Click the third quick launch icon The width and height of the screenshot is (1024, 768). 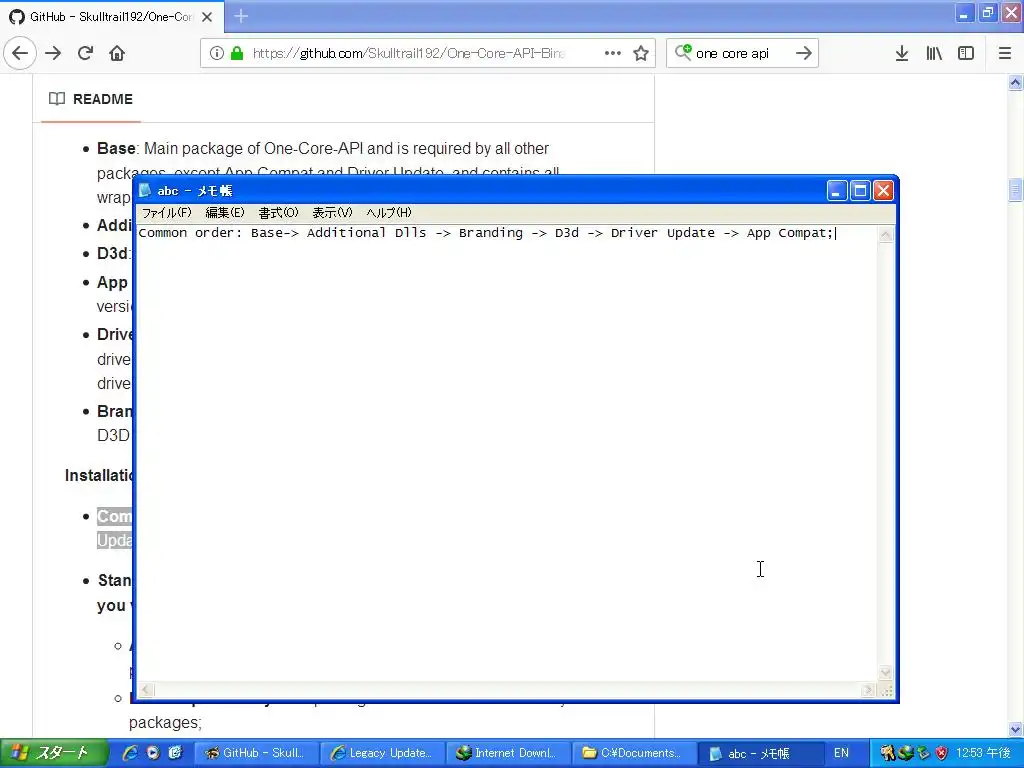175,753
